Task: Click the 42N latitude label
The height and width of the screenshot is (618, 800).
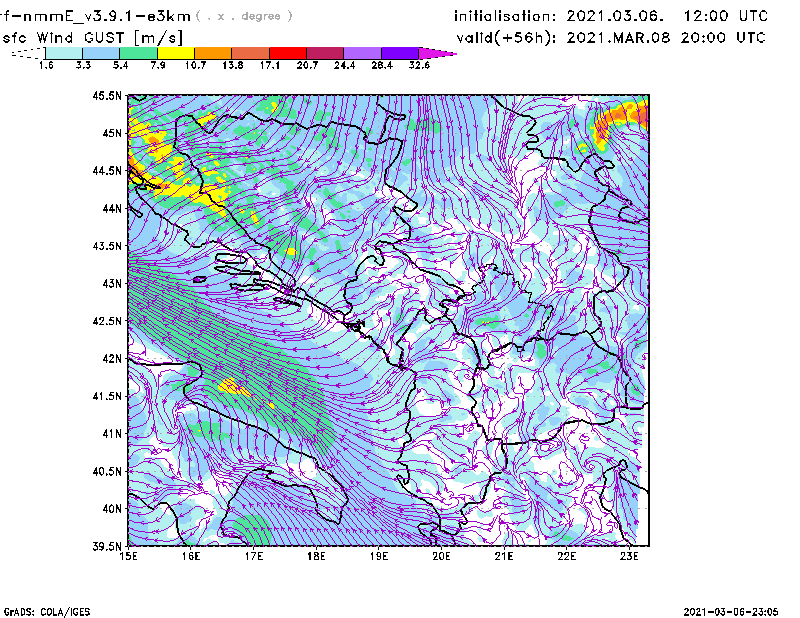Action: pyautogui.click(x=112, y=358)
